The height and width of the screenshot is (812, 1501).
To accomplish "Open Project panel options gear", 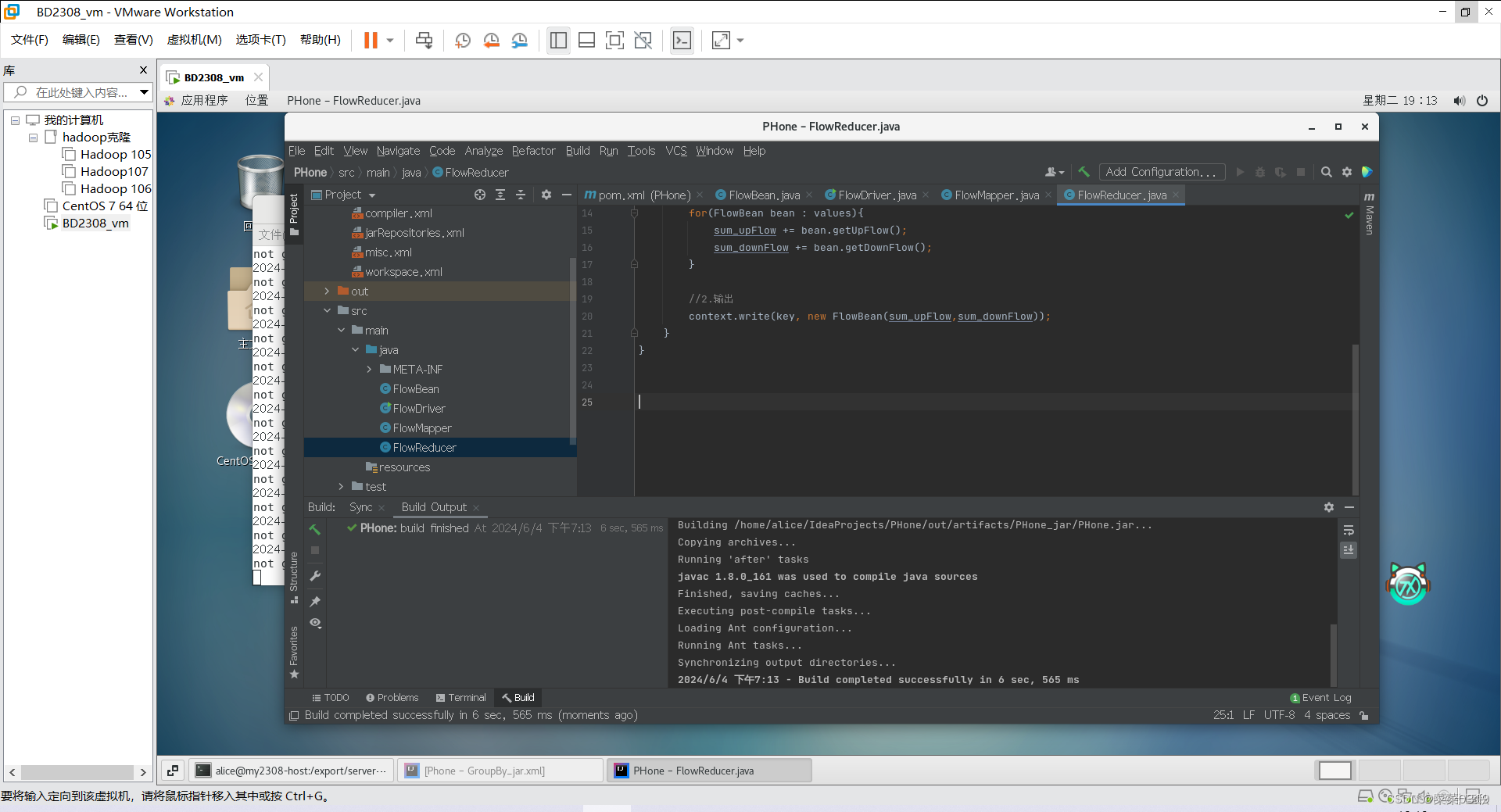I will tap(546, 195).
